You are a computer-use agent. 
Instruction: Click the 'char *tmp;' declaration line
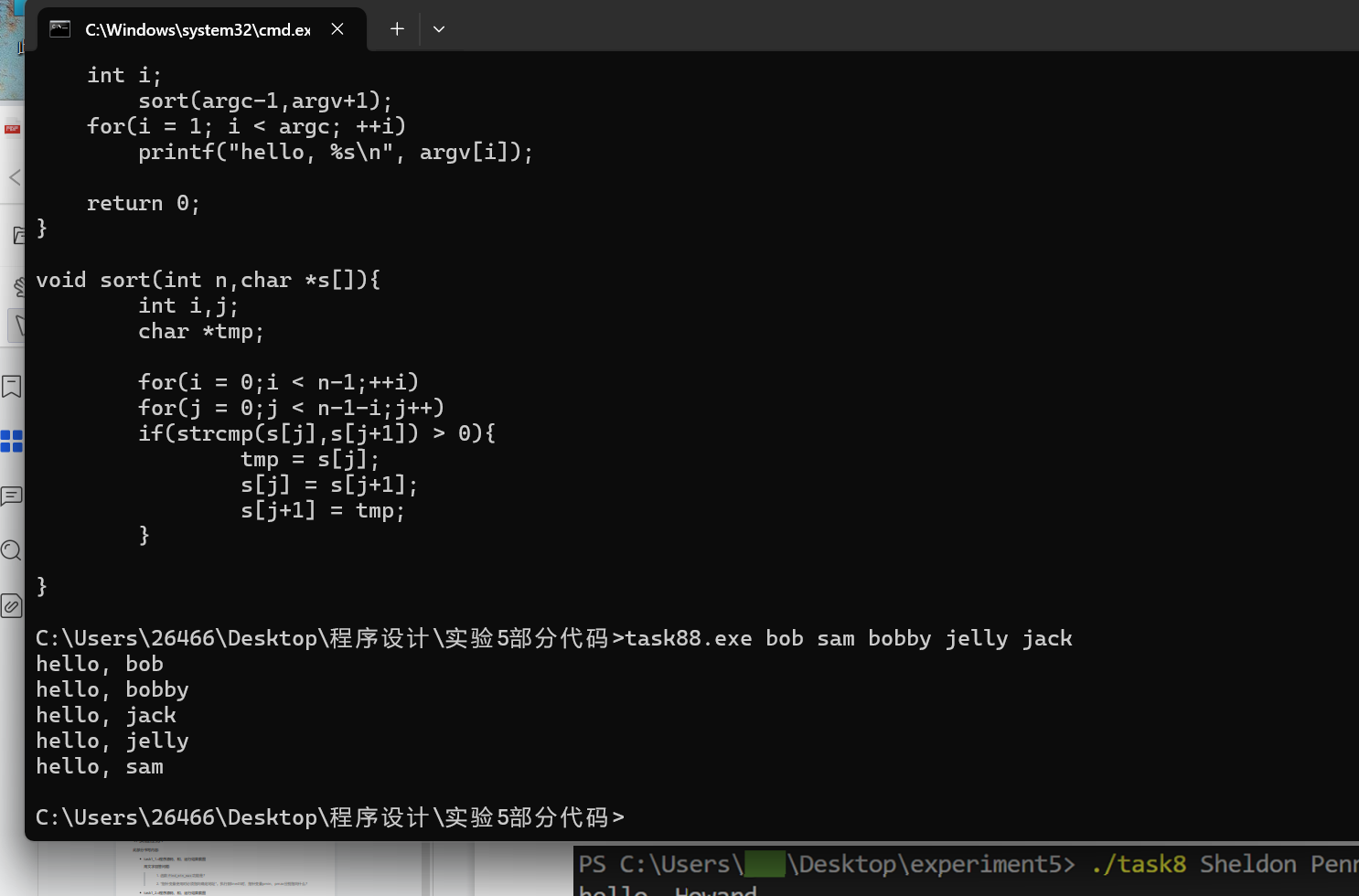(x=201, y=331)
